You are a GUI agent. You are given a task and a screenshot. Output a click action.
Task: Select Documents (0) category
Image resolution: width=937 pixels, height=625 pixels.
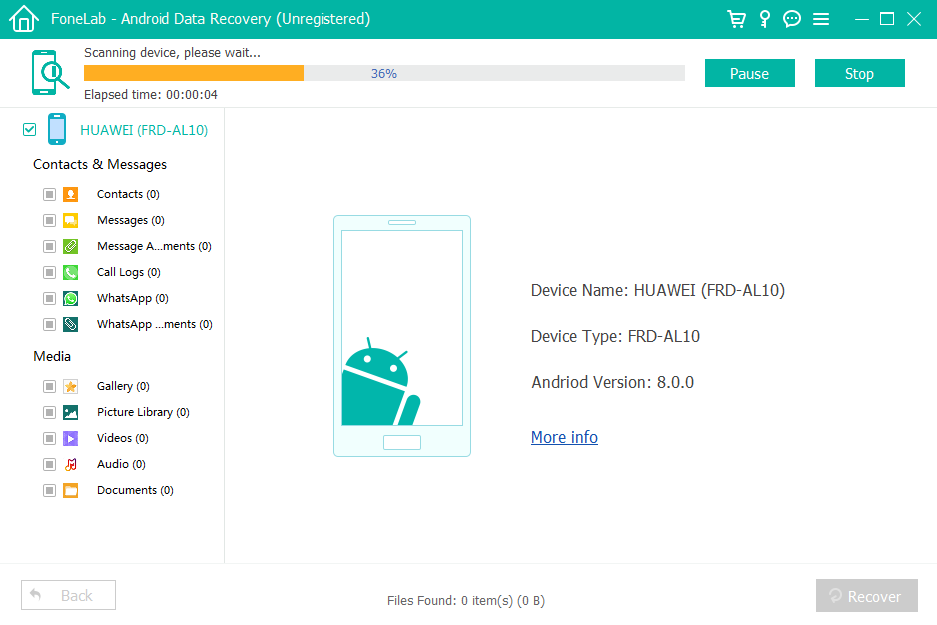click(135, 491)
